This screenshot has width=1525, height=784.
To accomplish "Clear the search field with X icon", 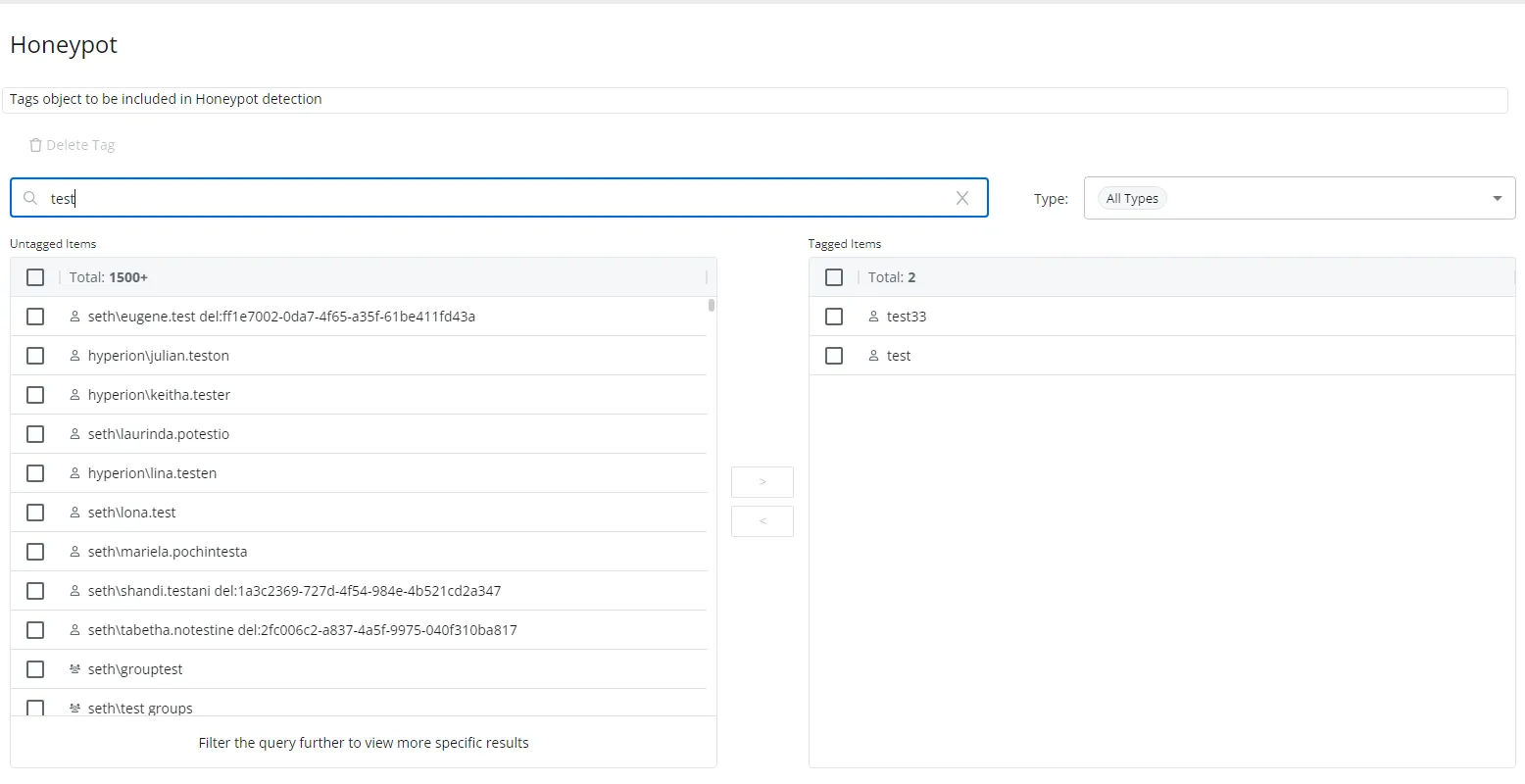I will (x=962, y=198).
